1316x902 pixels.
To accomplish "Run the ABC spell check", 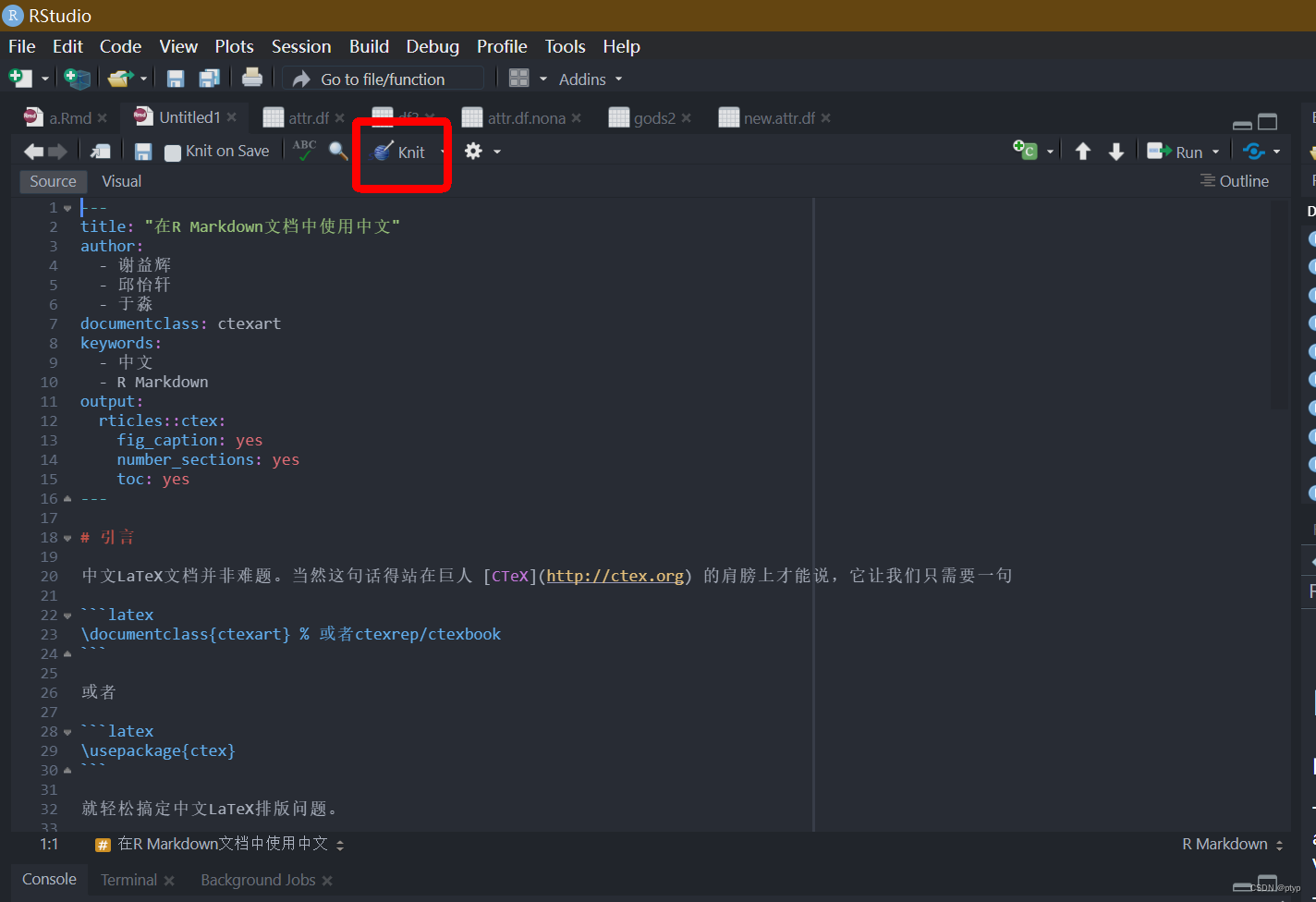I will pos(304,151).
